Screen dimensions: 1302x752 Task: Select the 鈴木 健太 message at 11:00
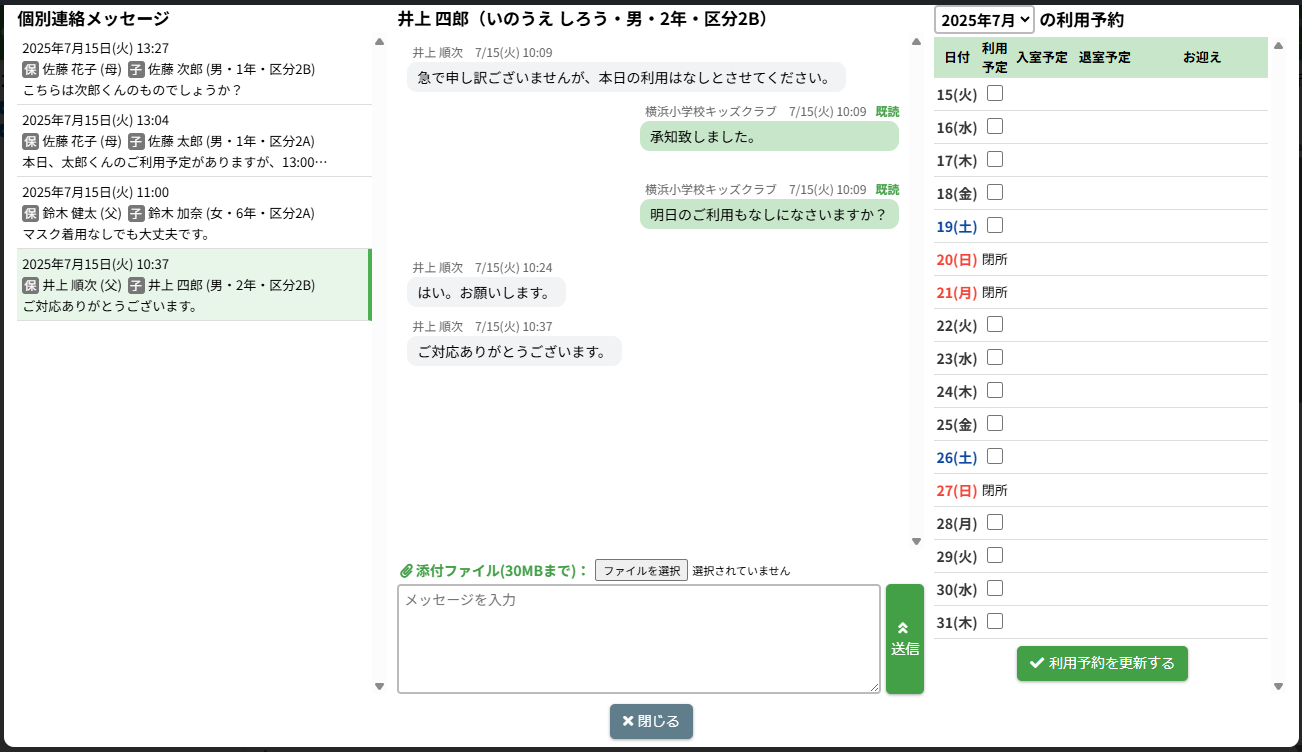pos(194,213)
